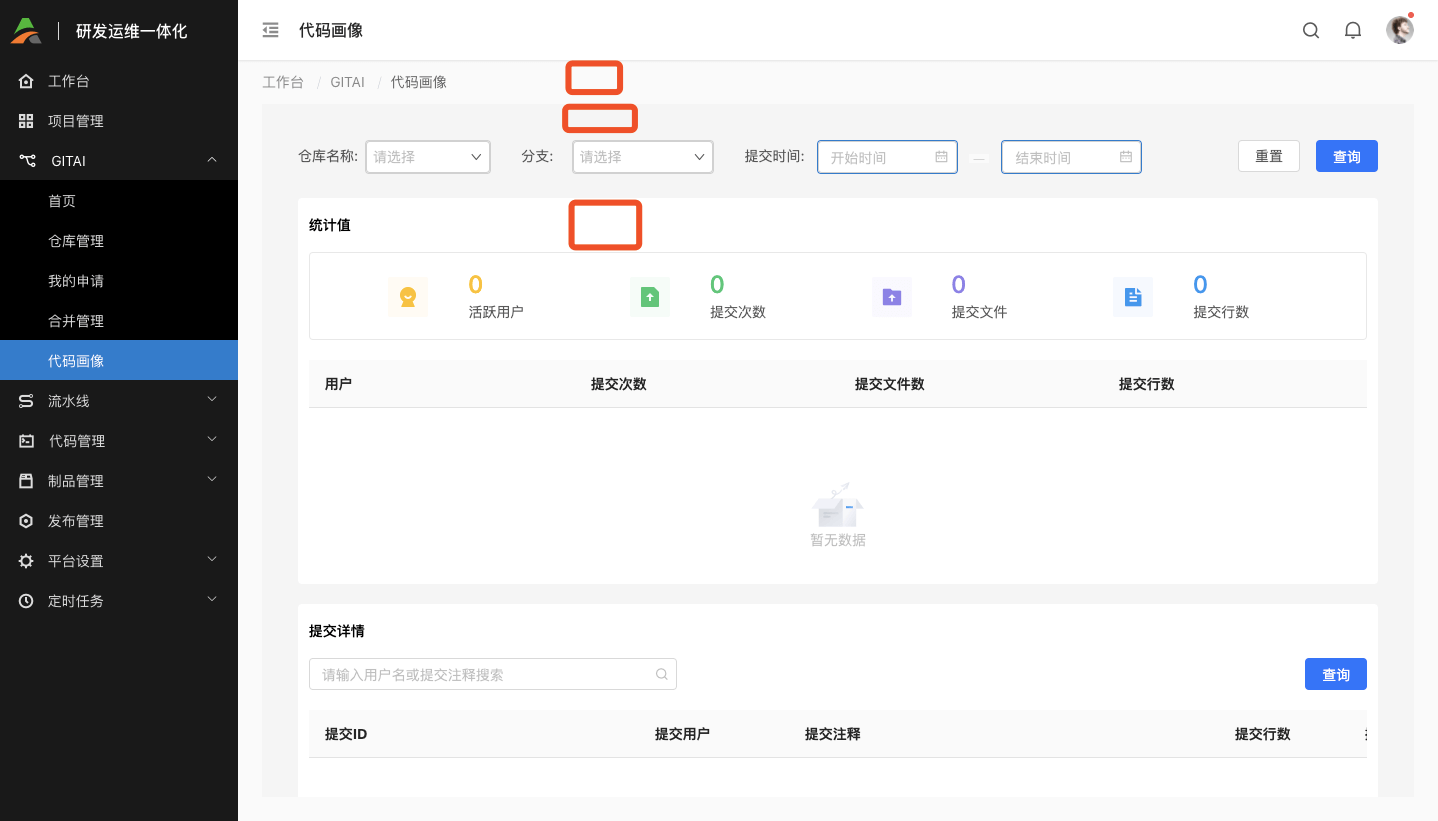Click the collapse sidebar menu icon

(270, 30)
